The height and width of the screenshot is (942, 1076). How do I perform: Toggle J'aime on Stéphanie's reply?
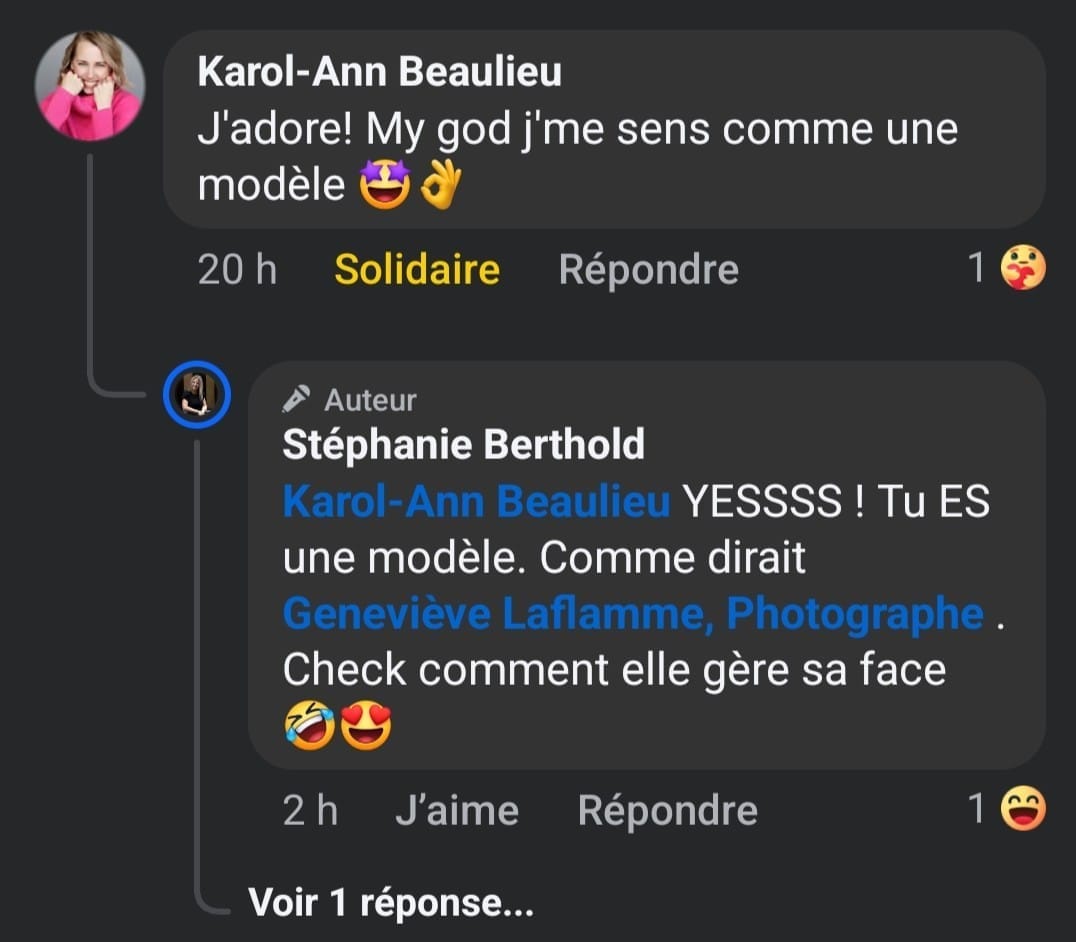456,810
